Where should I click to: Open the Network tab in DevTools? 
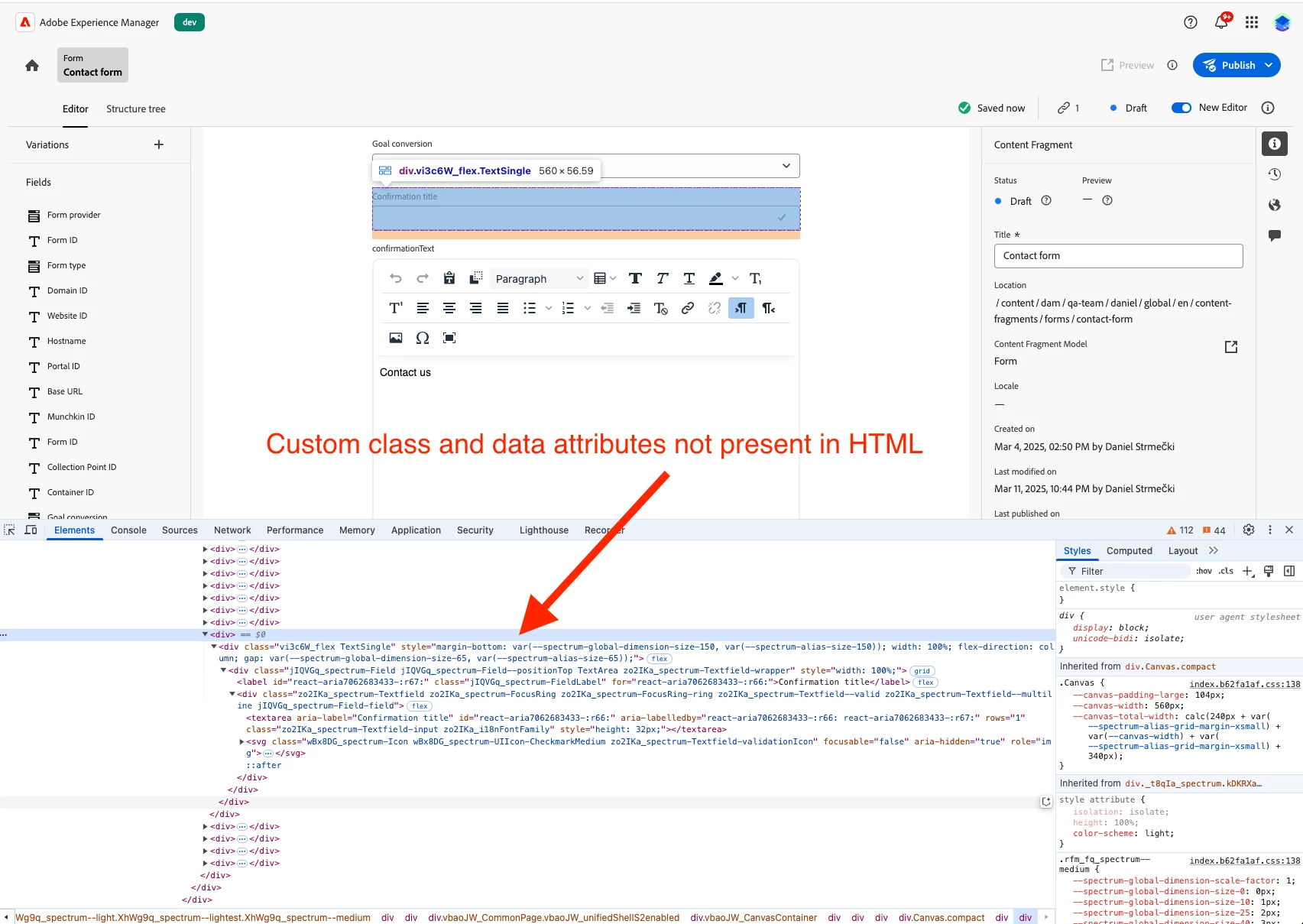(x=232, y=530)
